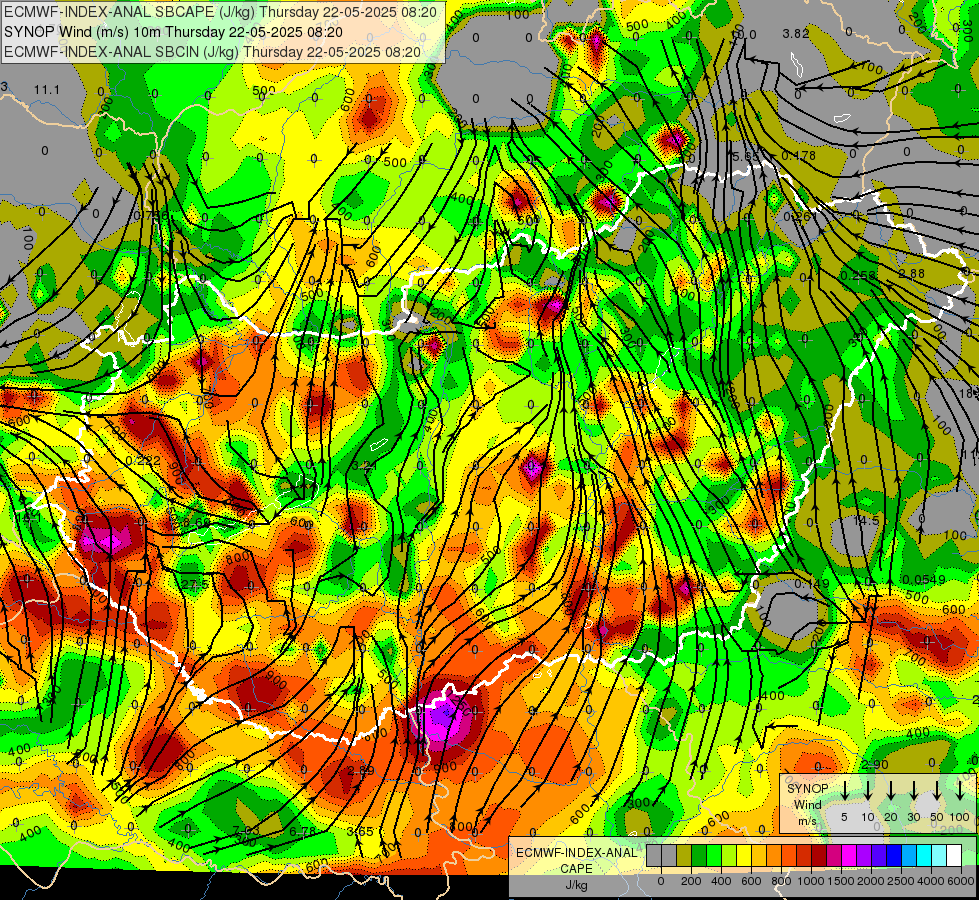Viewport: 979px width, 900px height.
Task: Select the first gray swatch in CAPE legend
Action: click(654, 855)
